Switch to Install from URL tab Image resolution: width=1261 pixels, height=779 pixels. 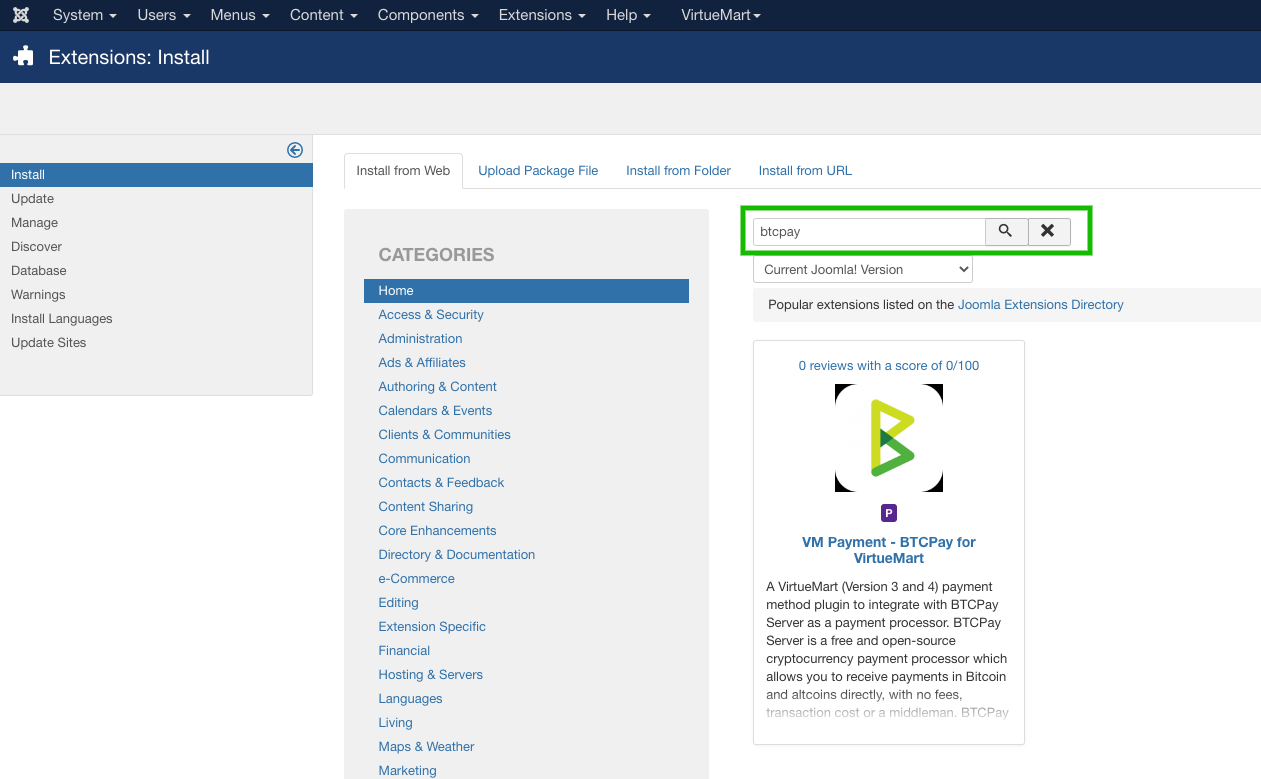click(805, 171)
